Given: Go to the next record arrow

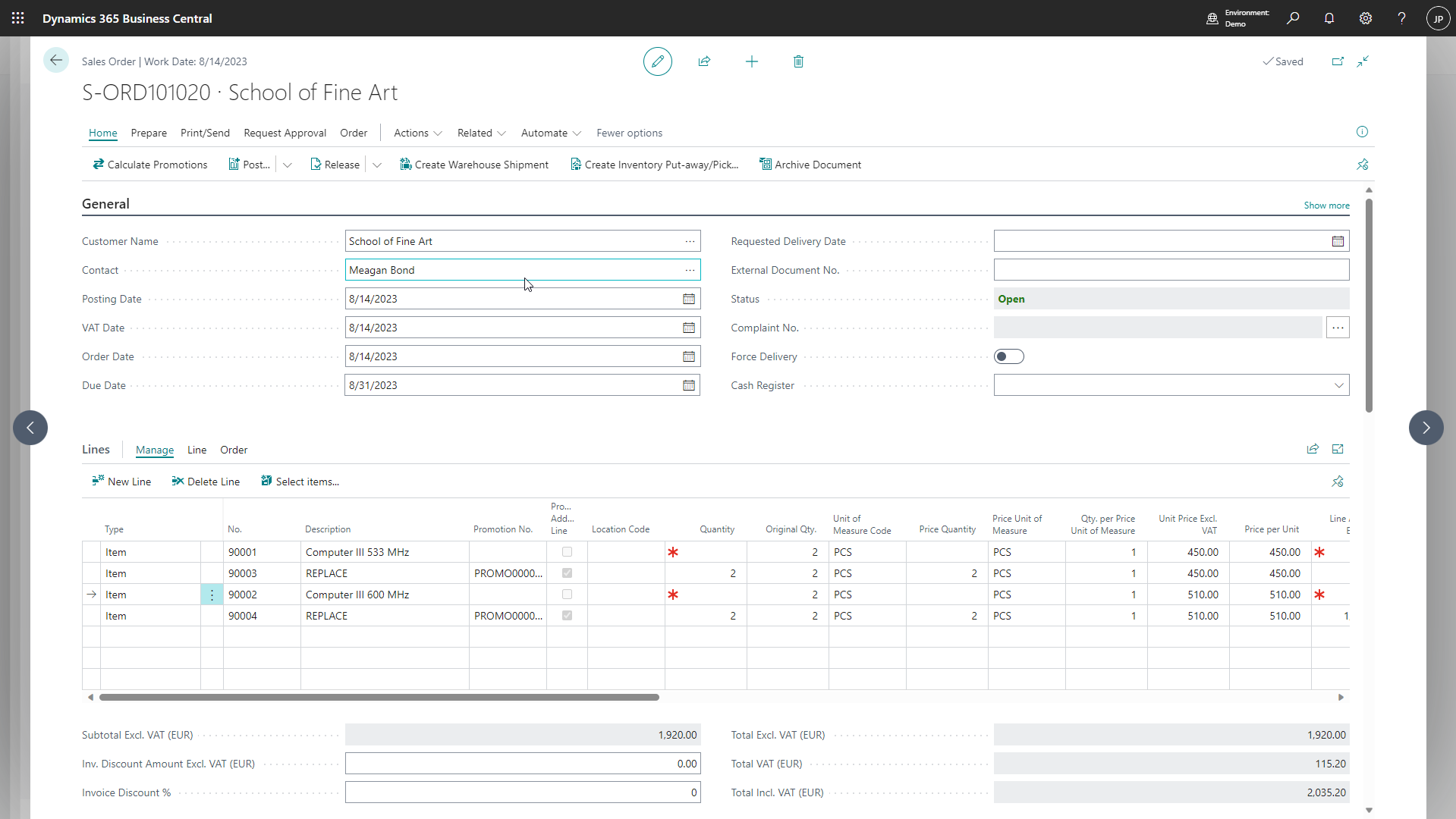Looking at the screenshot, I should click(x=1426, y=428).
